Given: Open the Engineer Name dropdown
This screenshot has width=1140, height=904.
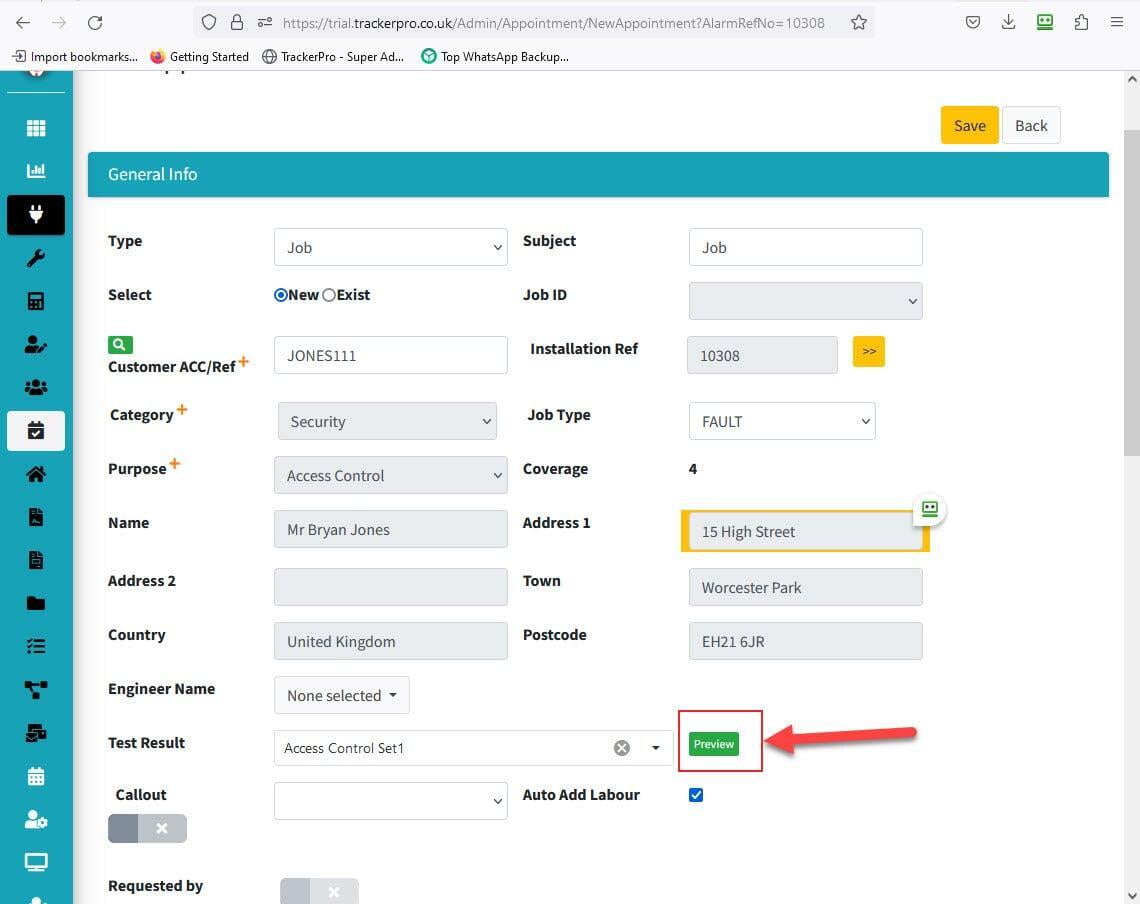Looking at the screenshot, I should click(x=341, y=695).
